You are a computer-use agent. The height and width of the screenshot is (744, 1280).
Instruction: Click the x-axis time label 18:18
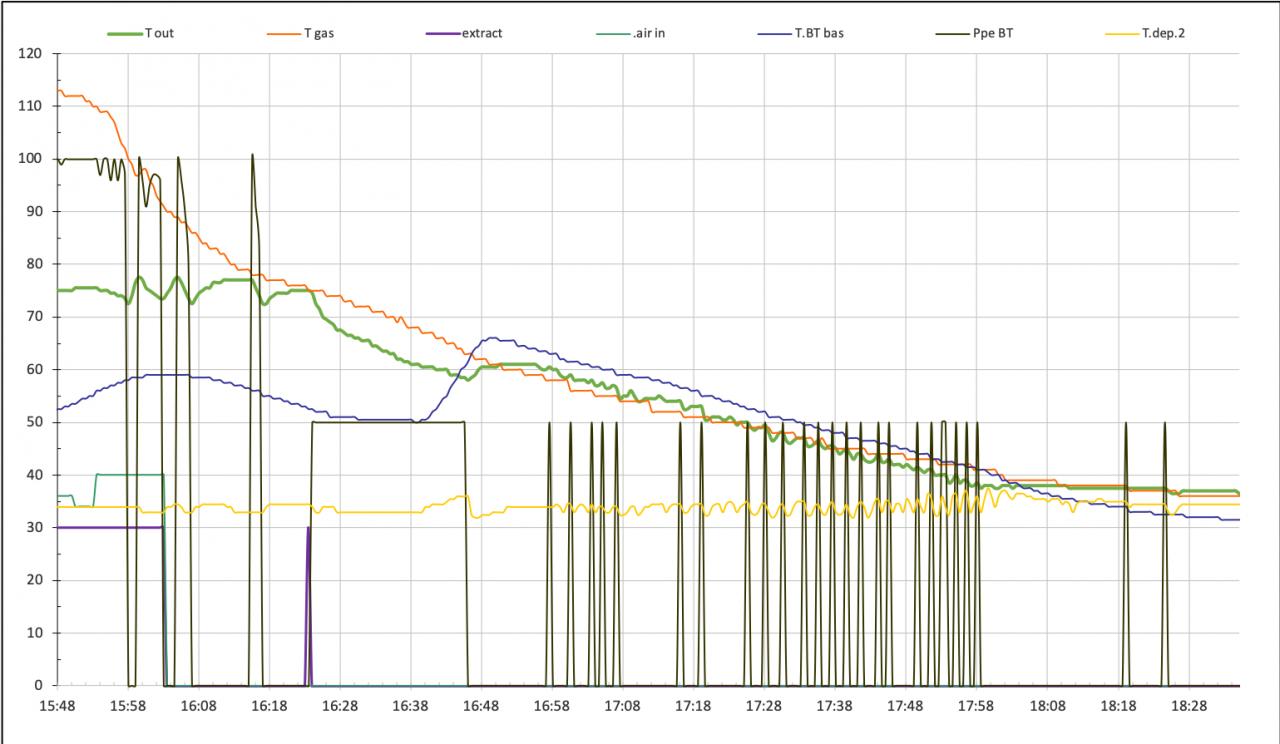coord(1118,706)
